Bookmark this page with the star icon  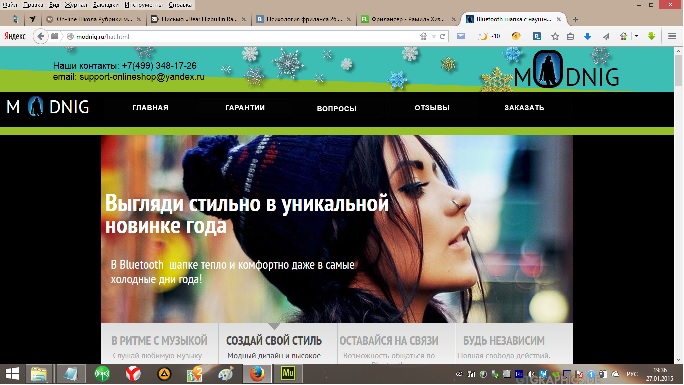[x=555, y=36]
